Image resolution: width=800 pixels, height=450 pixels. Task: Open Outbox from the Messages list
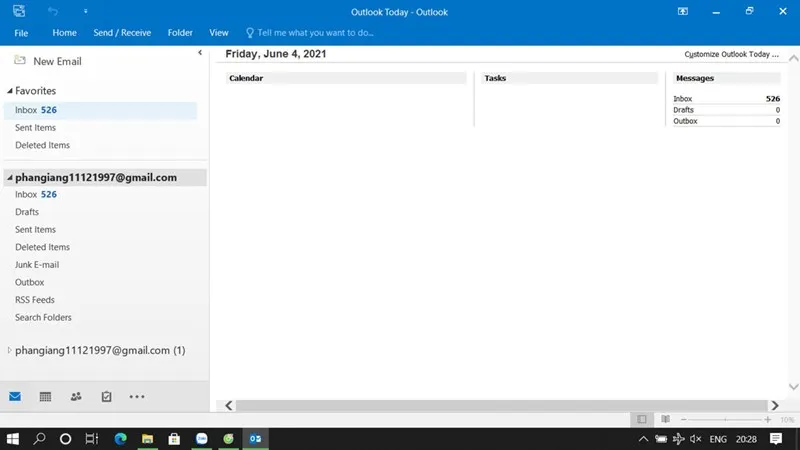[685, 121]
